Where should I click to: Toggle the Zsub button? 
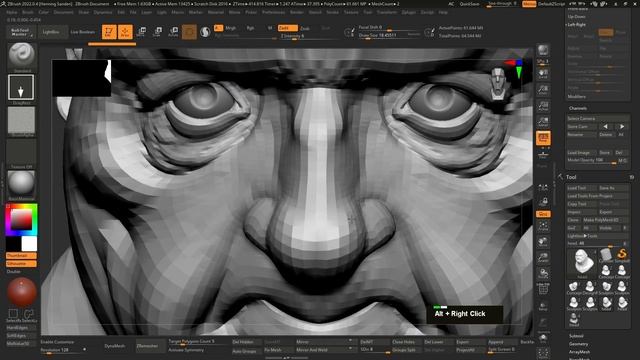pos(304,28)
